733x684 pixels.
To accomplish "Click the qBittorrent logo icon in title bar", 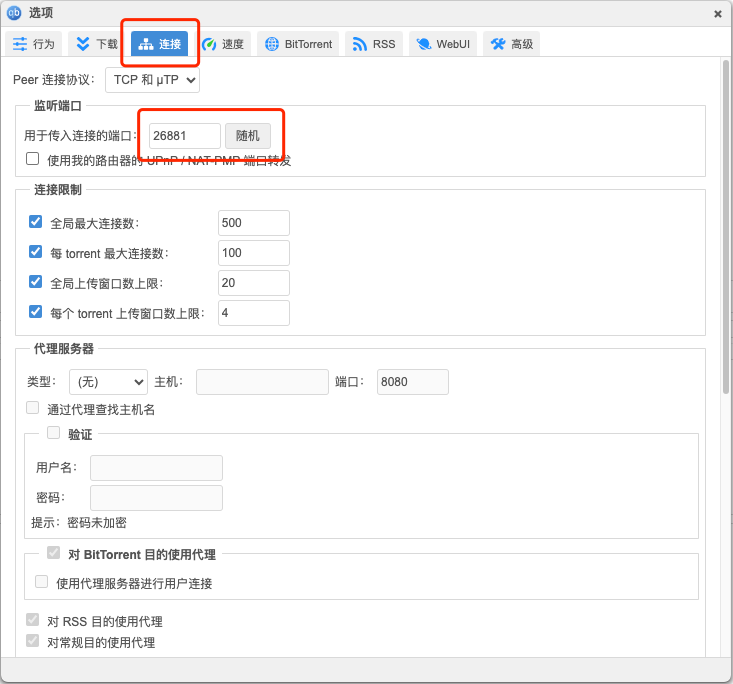I will [x=14, y=13].
